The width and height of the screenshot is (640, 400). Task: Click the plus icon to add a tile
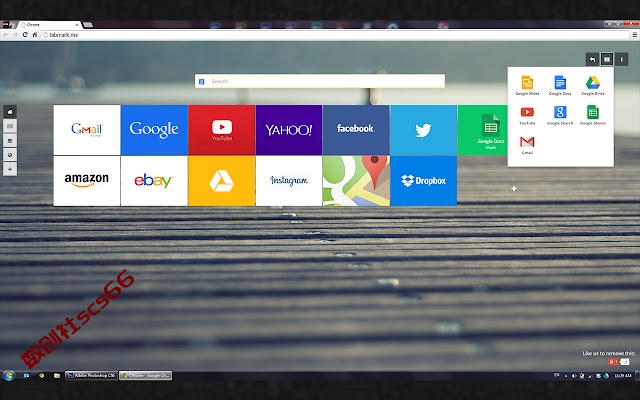[x=514, y=189]
